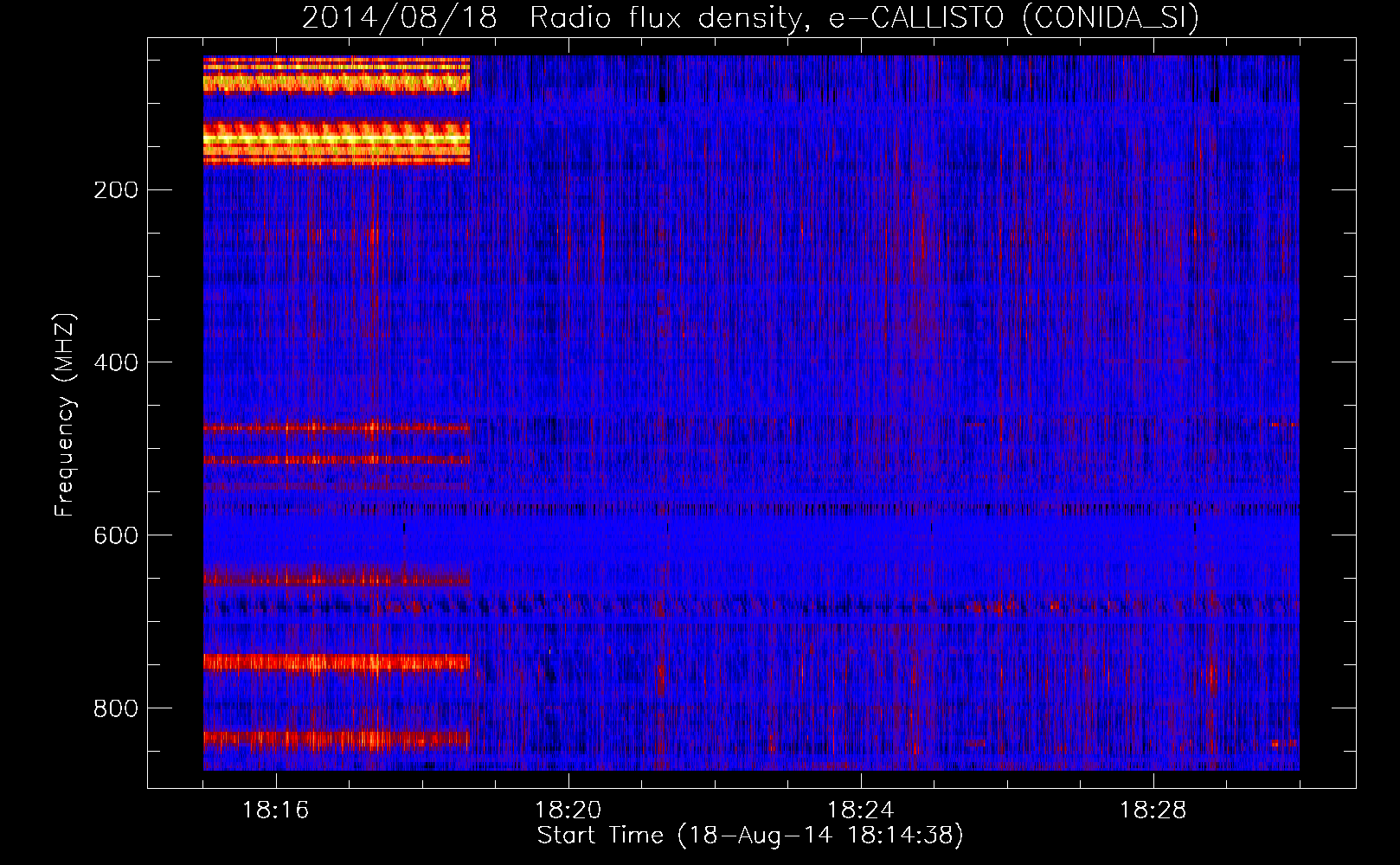Click the '200' frequency tick label
Screen dimensions: 1400x865
[115, 190]
